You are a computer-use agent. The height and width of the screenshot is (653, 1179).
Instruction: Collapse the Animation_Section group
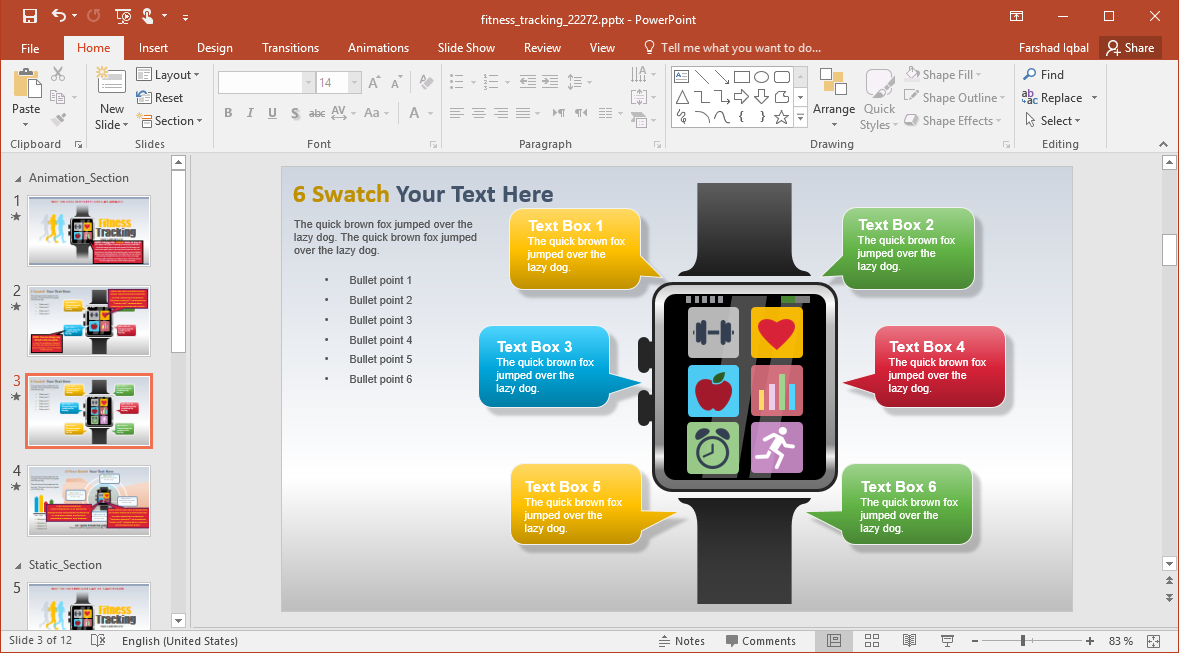pyautogui.click(x=18, y=178)
